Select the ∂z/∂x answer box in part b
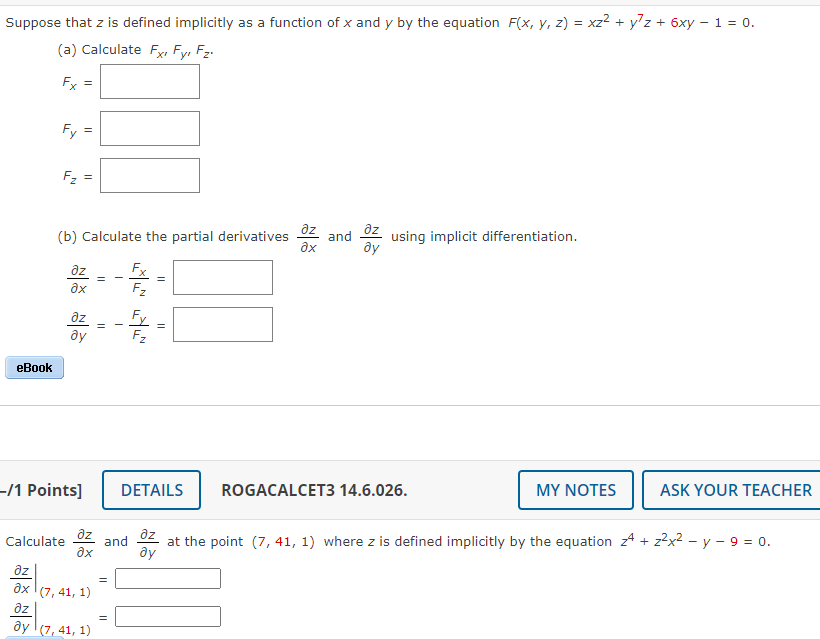 coord(222,277)
